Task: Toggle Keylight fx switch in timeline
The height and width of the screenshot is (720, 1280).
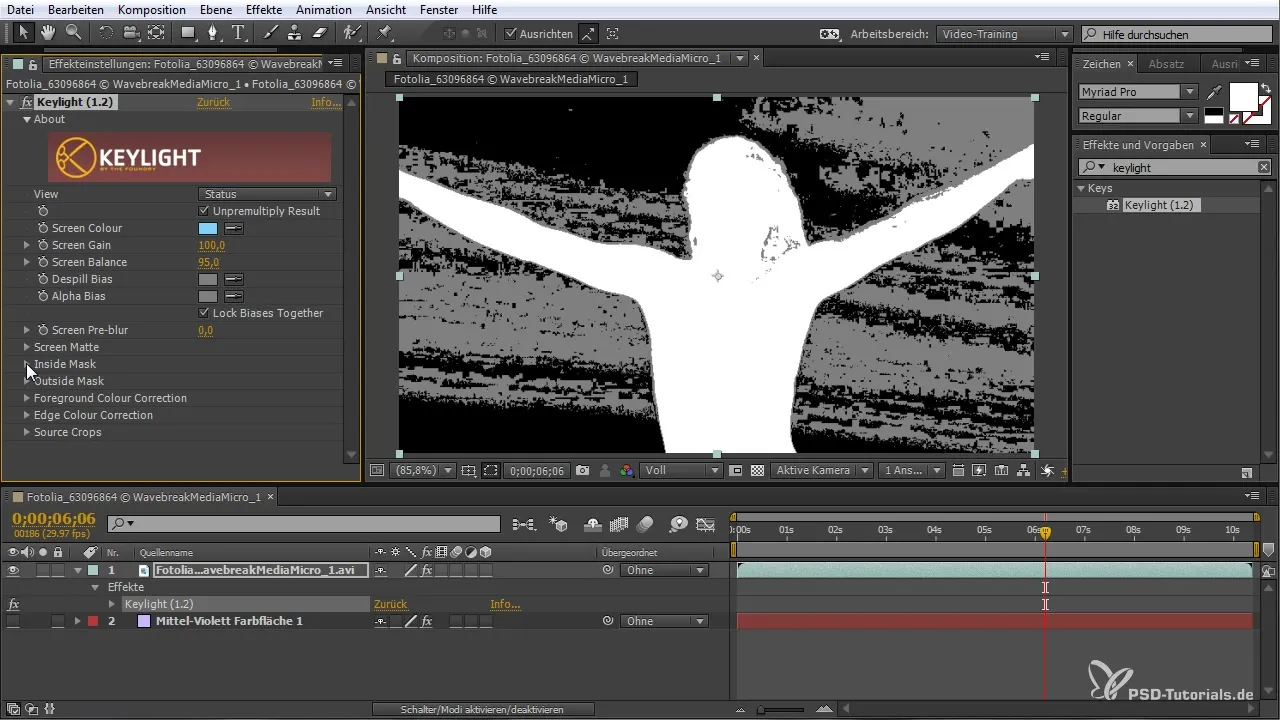Action: pyautogui.click(x=13, y=604)
